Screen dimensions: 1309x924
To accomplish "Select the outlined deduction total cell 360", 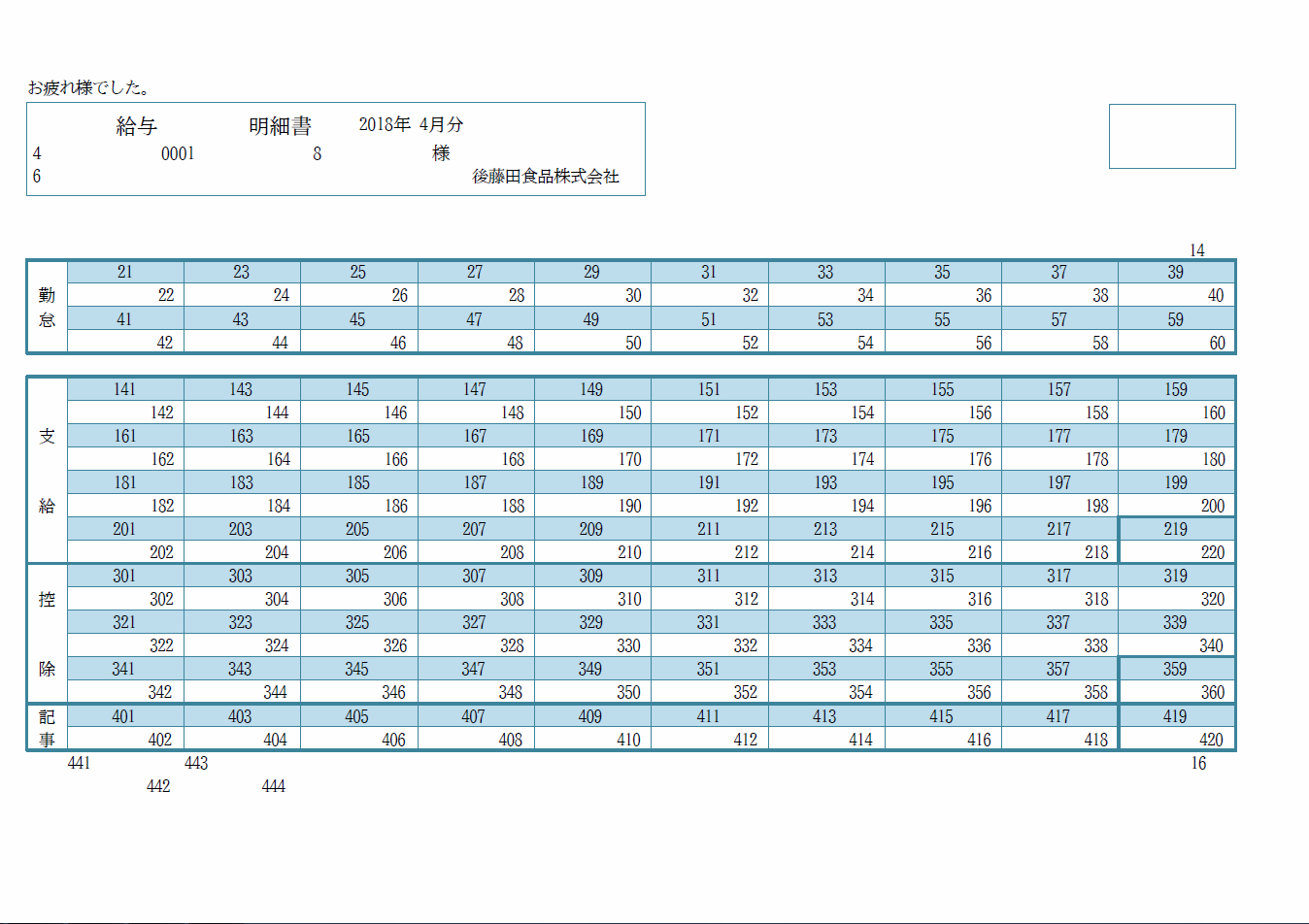I will point(1177,692).
